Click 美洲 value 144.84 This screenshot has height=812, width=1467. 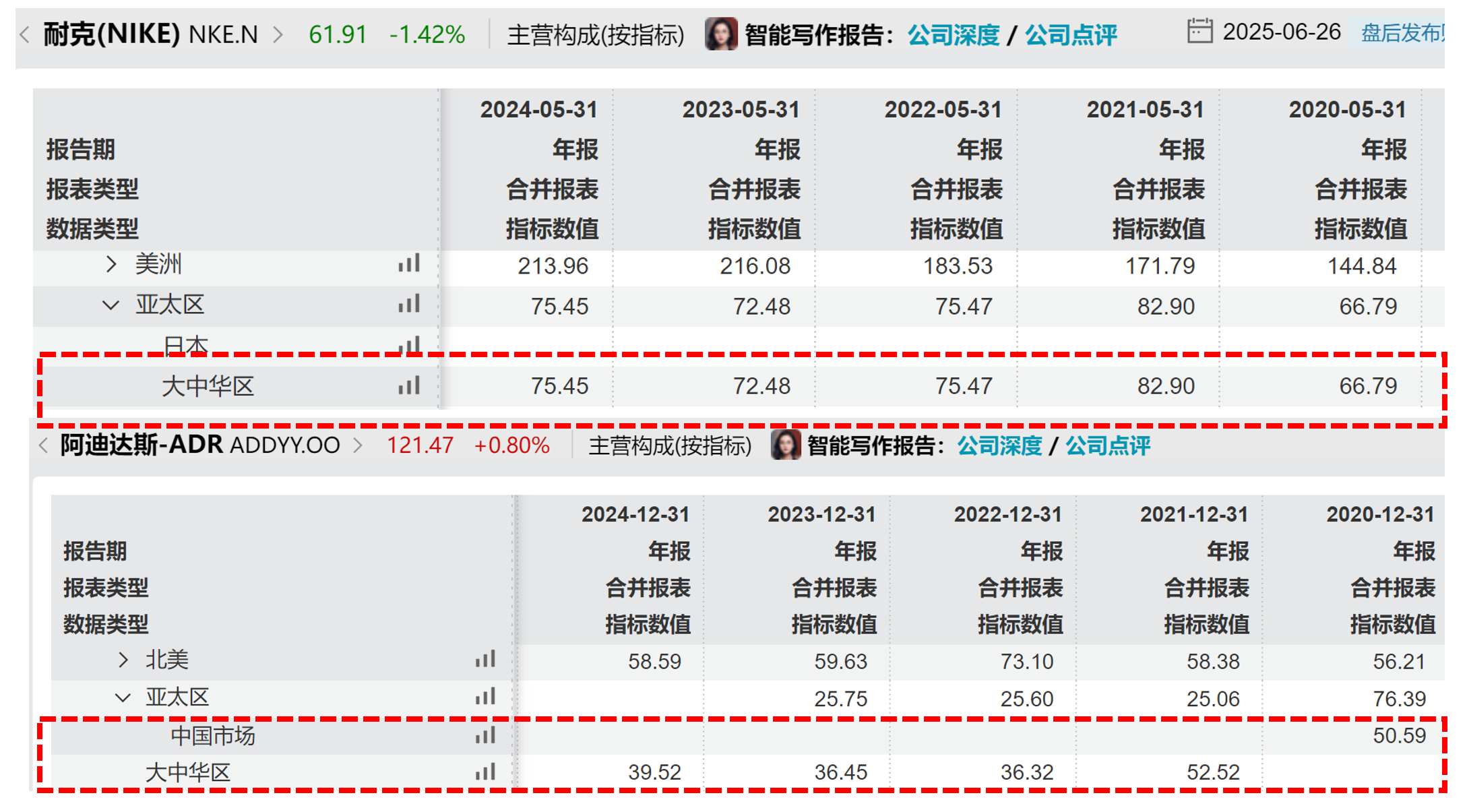tap(1362, 266)
